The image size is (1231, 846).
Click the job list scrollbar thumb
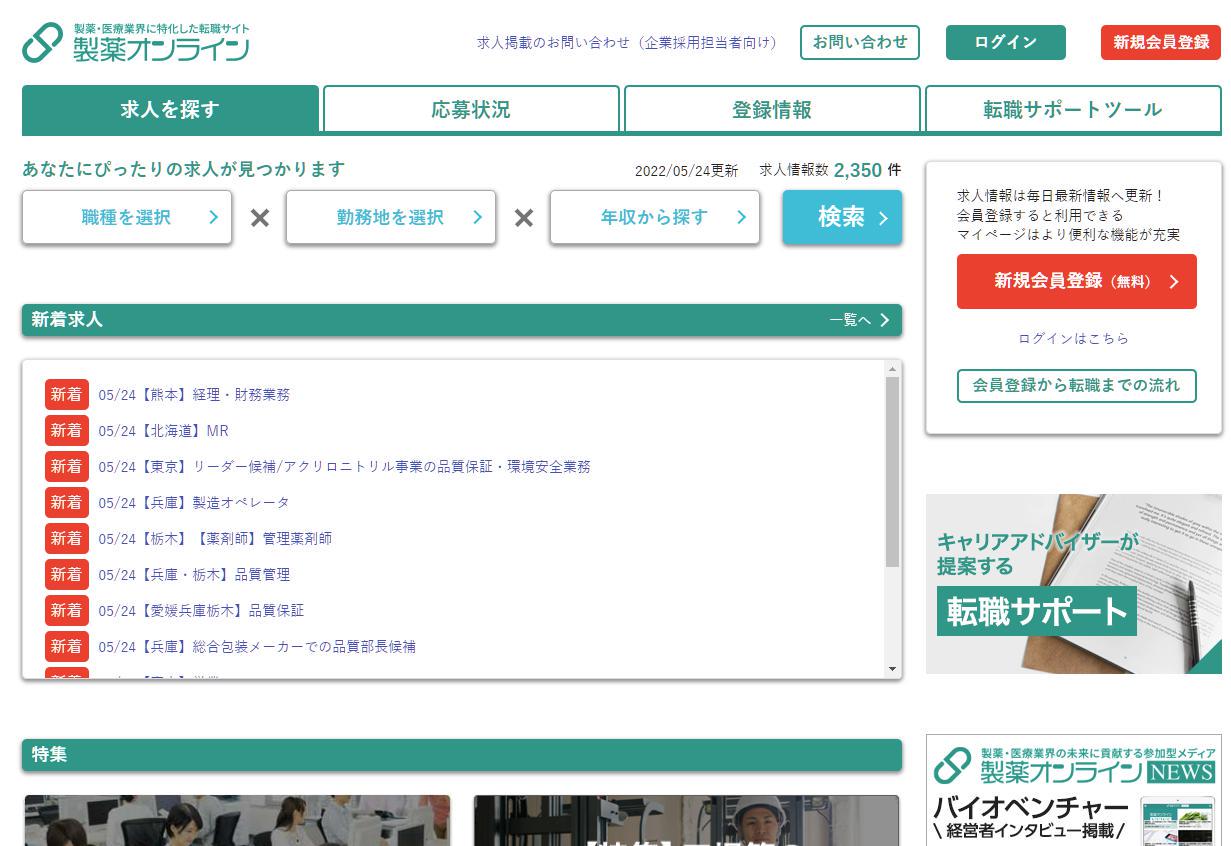coord(892,470)
